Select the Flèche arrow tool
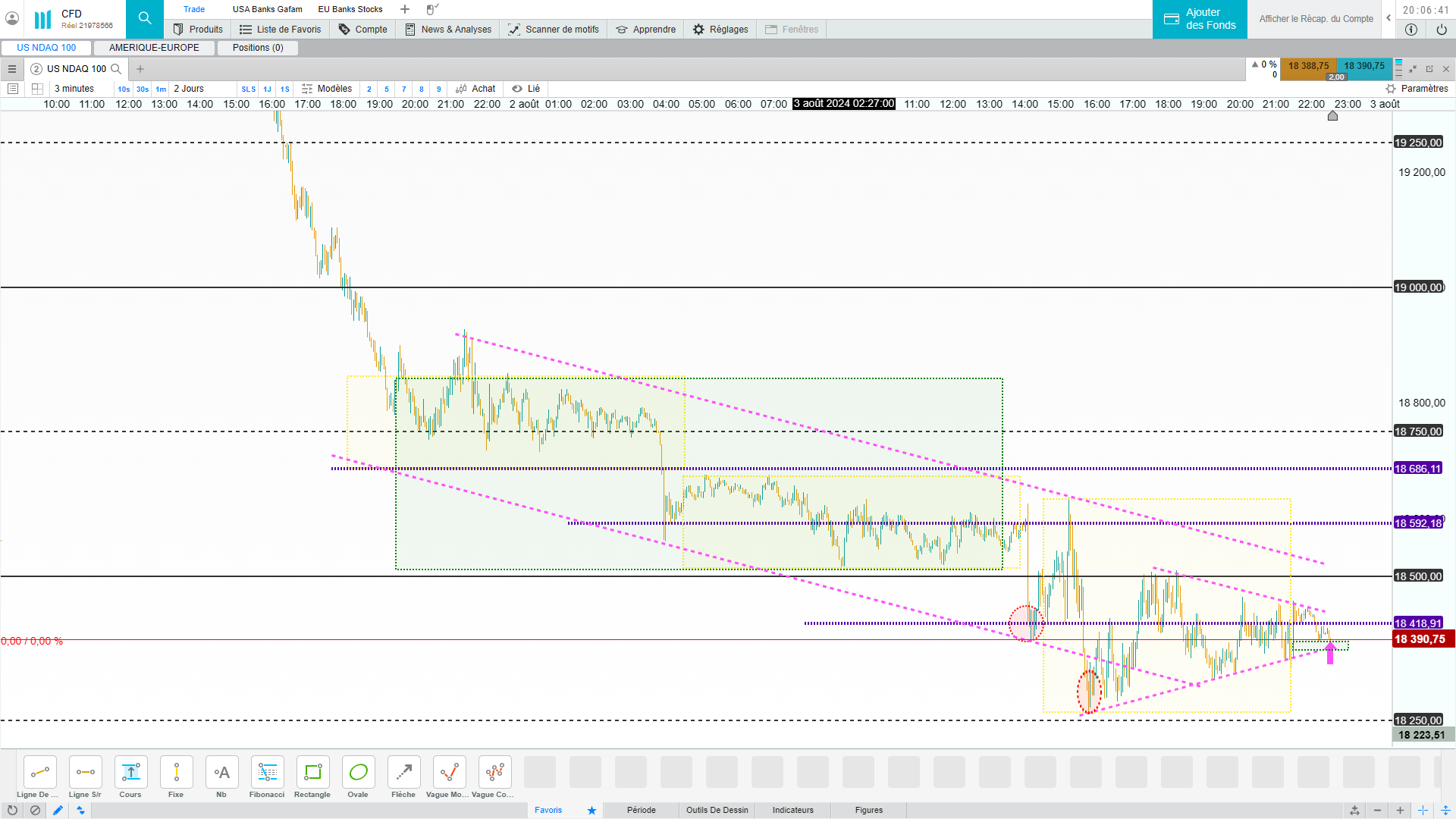Viewport: 1456px width, 819px height. [403, 773]
